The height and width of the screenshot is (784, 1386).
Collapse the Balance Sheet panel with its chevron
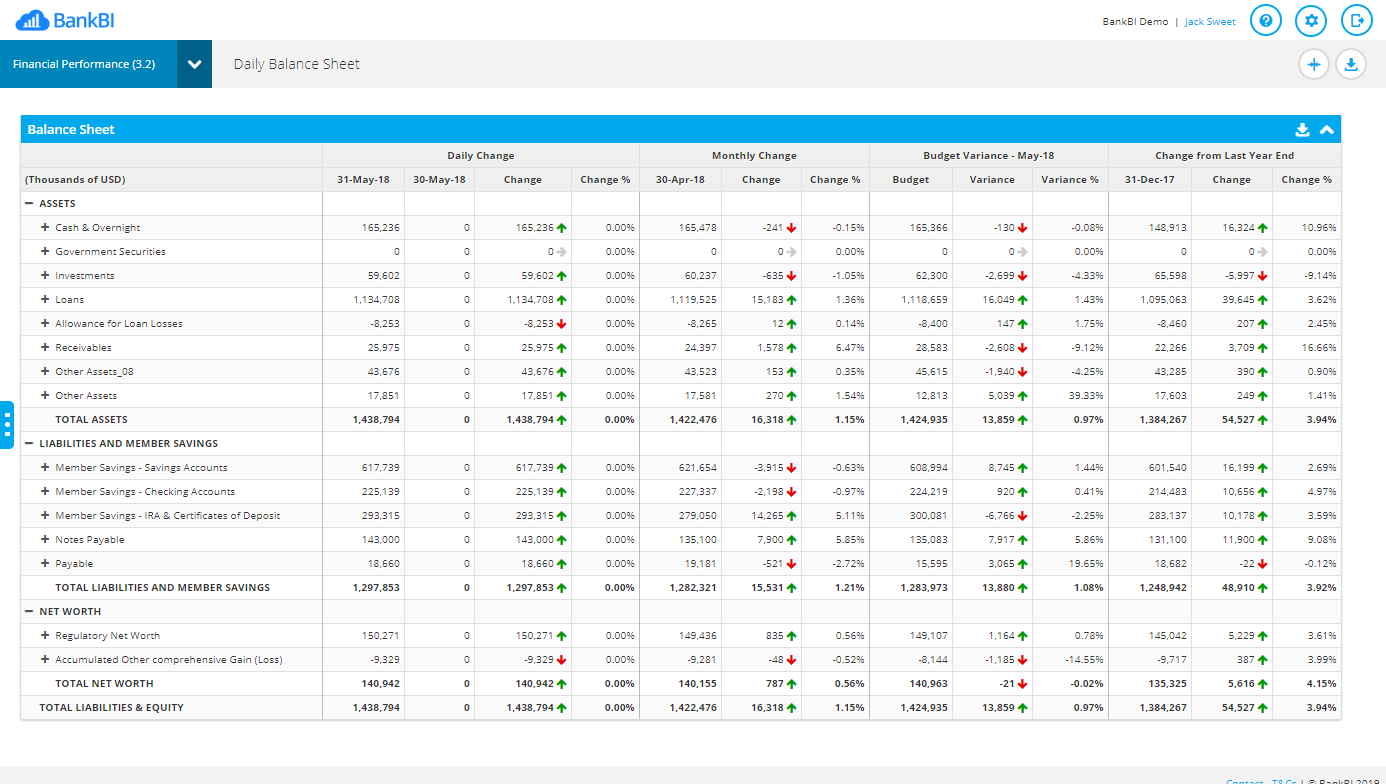pyautogui.click(x=1327, y=129)
